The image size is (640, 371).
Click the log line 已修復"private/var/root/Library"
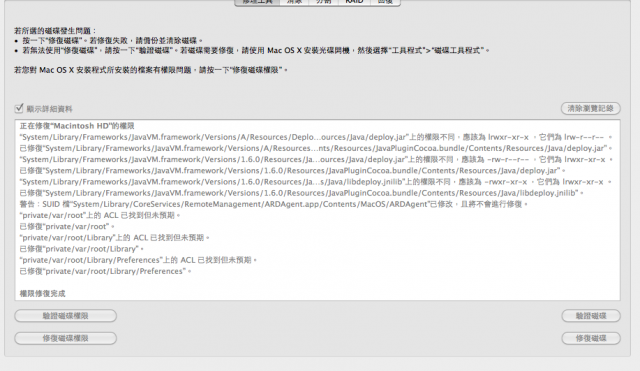click(x=82, y=249)
